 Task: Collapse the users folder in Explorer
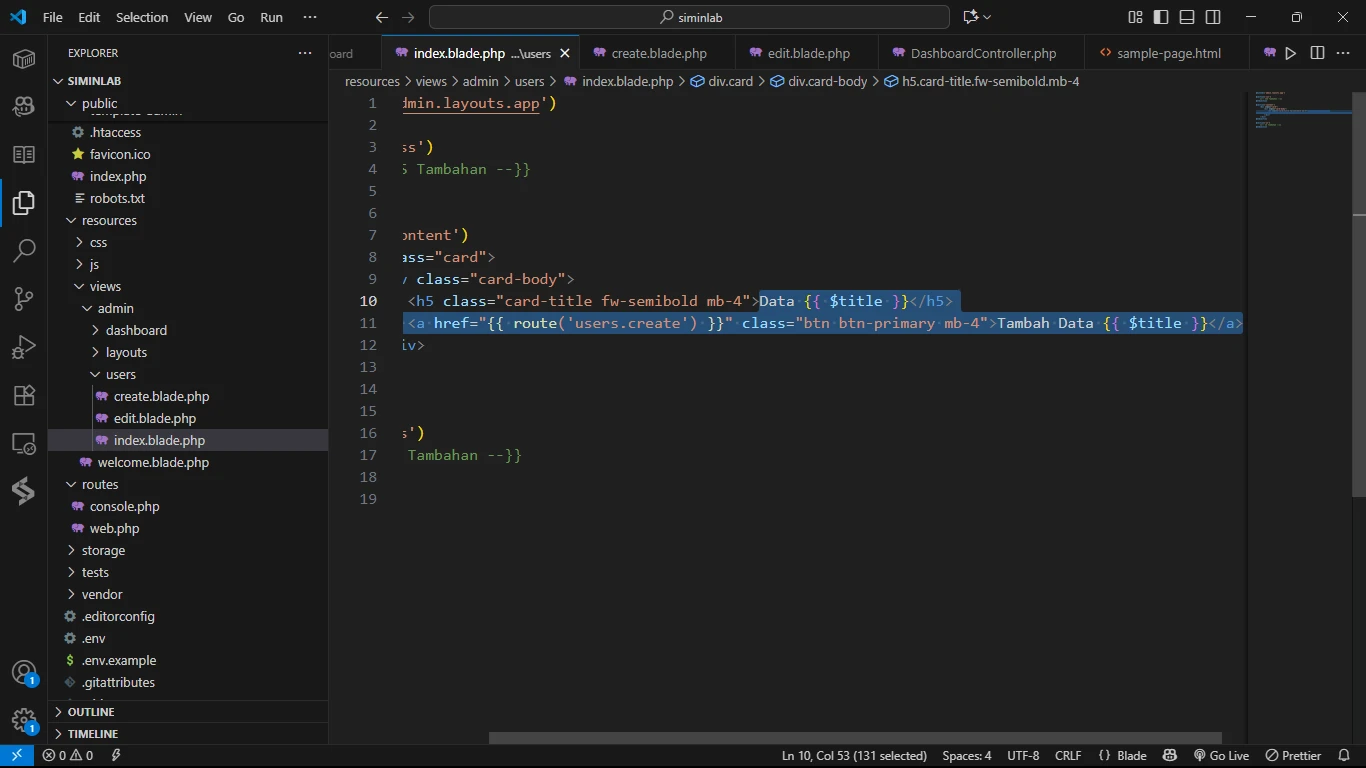(120, 374)
